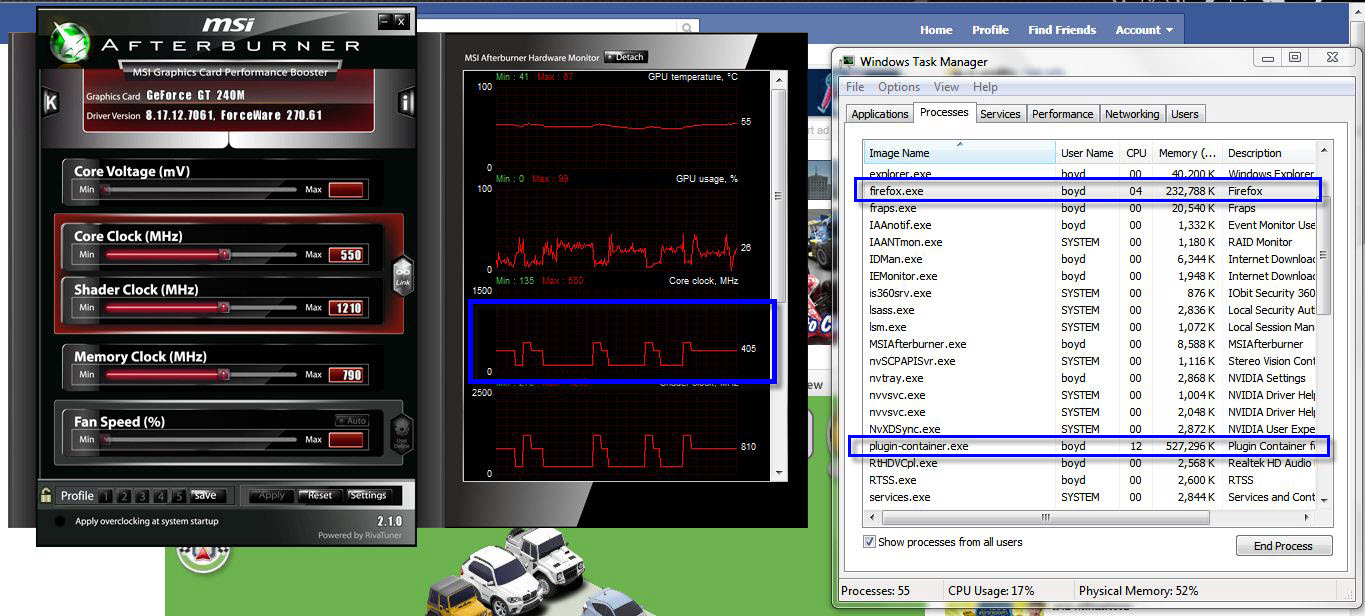Open the View menu in Task Manager
The width and height of the screenshot is (1365, 616).
(946, 87)
